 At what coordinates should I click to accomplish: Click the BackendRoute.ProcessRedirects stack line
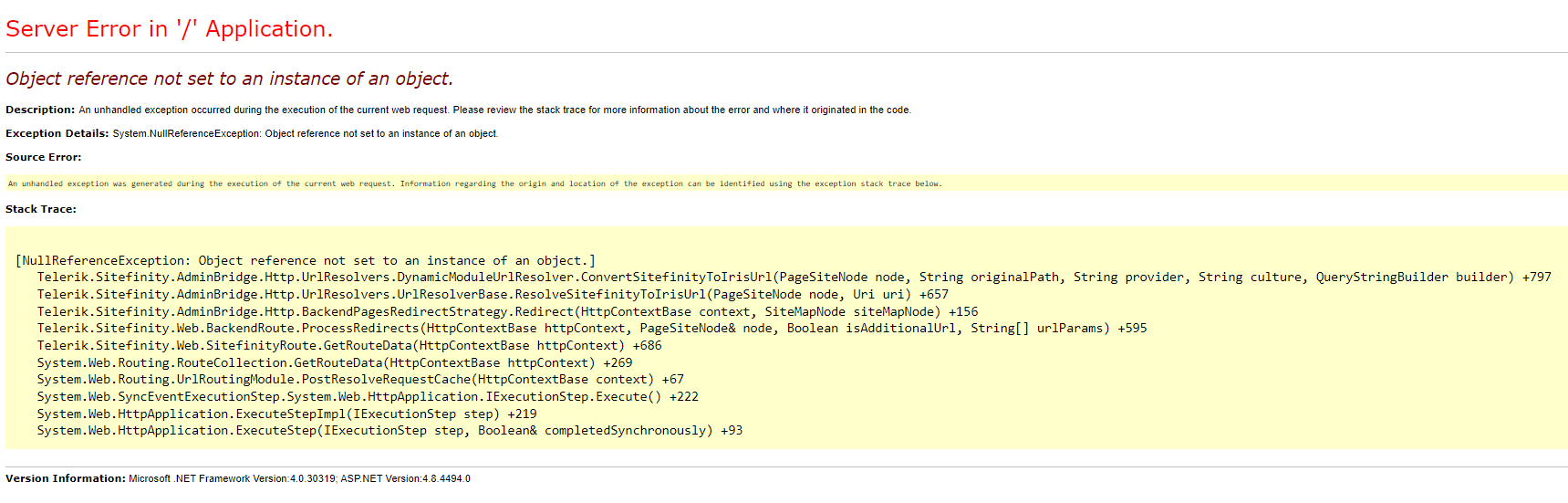(592, 329)
